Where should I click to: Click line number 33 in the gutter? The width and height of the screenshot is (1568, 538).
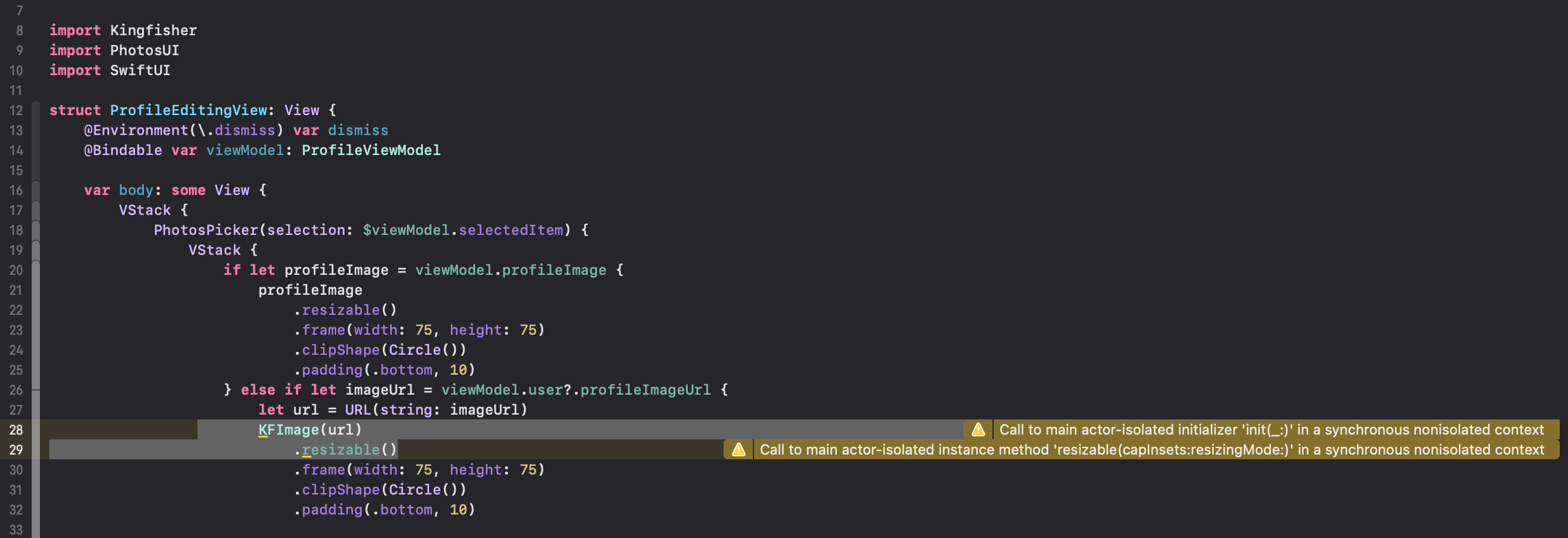16,529
